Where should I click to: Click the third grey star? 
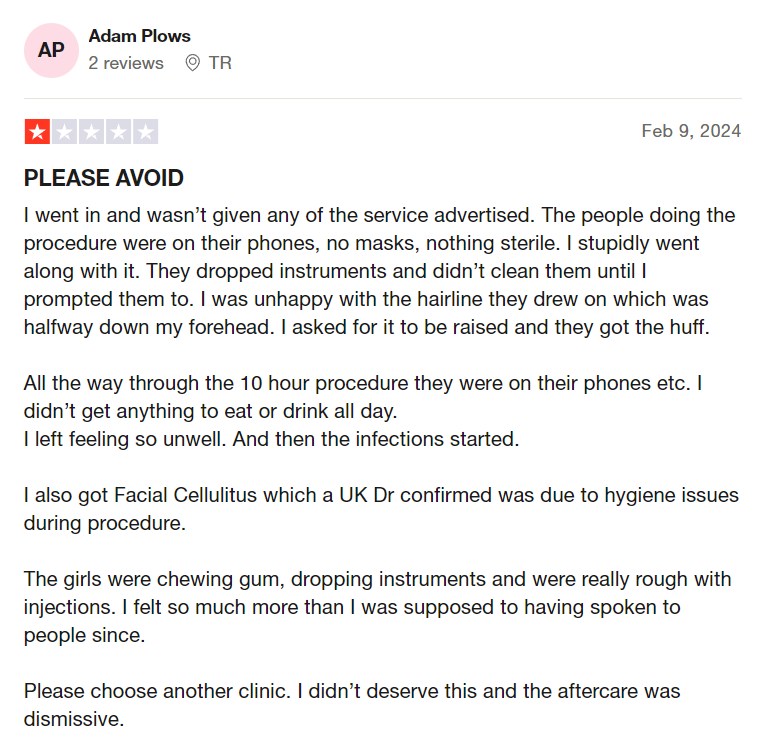click(91, 132)
